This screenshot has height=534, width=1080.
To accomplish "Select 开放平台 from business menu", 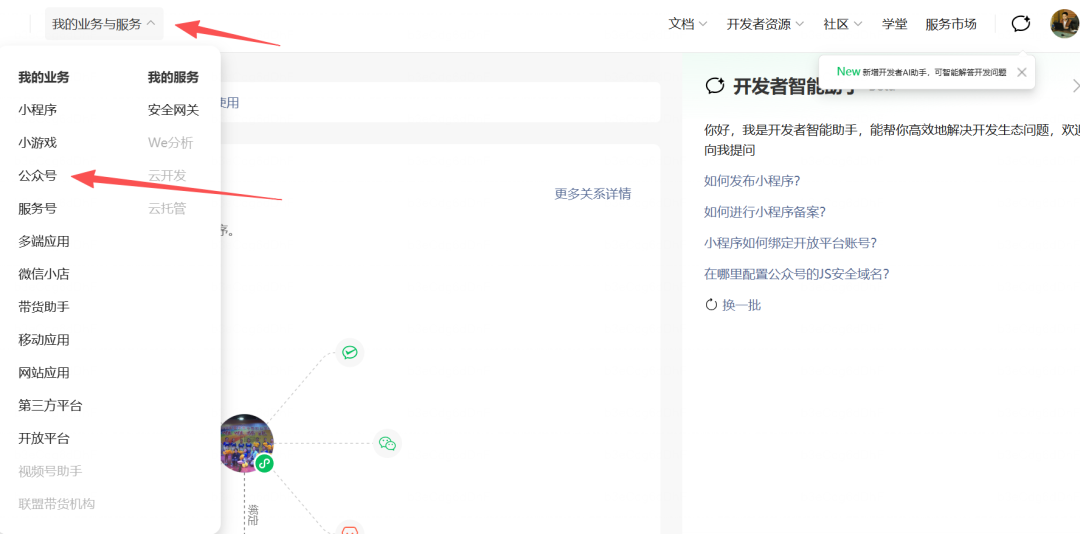I will [x=44, y=438].
